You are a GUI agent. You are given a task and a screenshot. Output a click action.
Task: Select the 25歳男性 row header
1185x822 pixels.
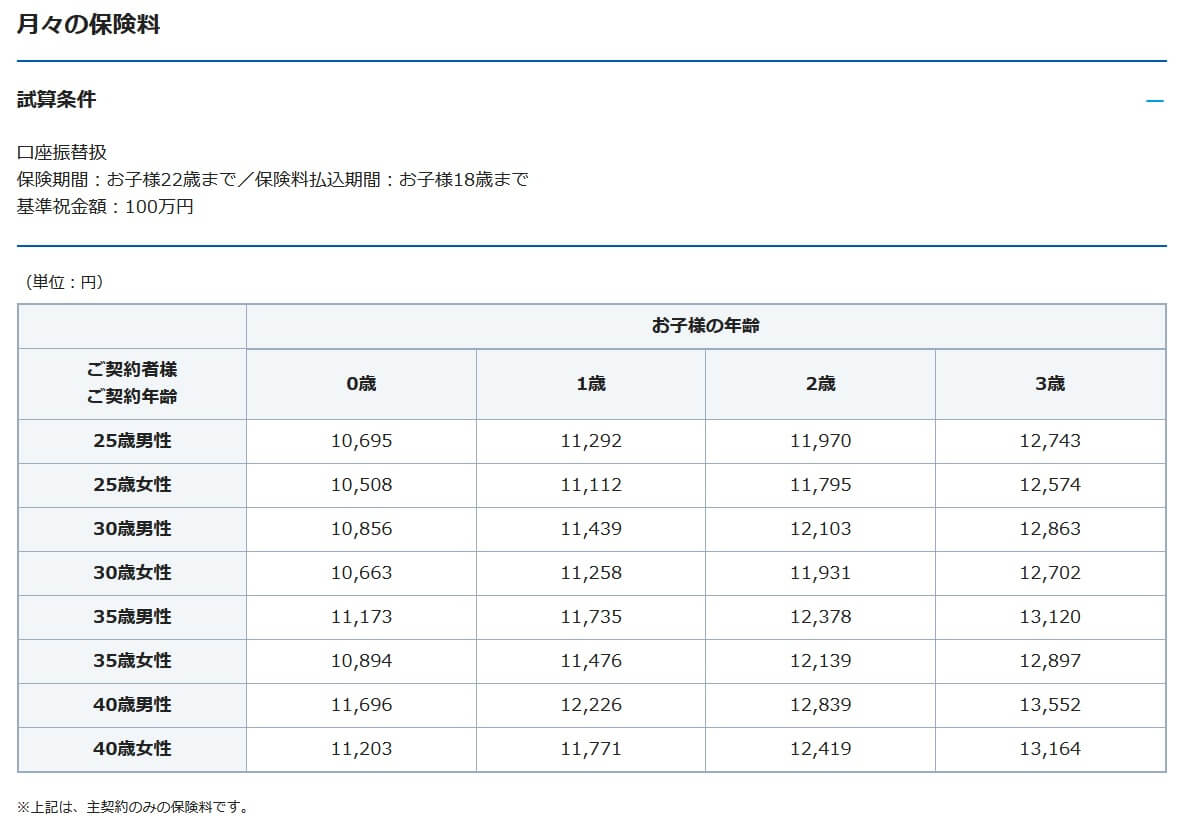[x=132, y=441]
